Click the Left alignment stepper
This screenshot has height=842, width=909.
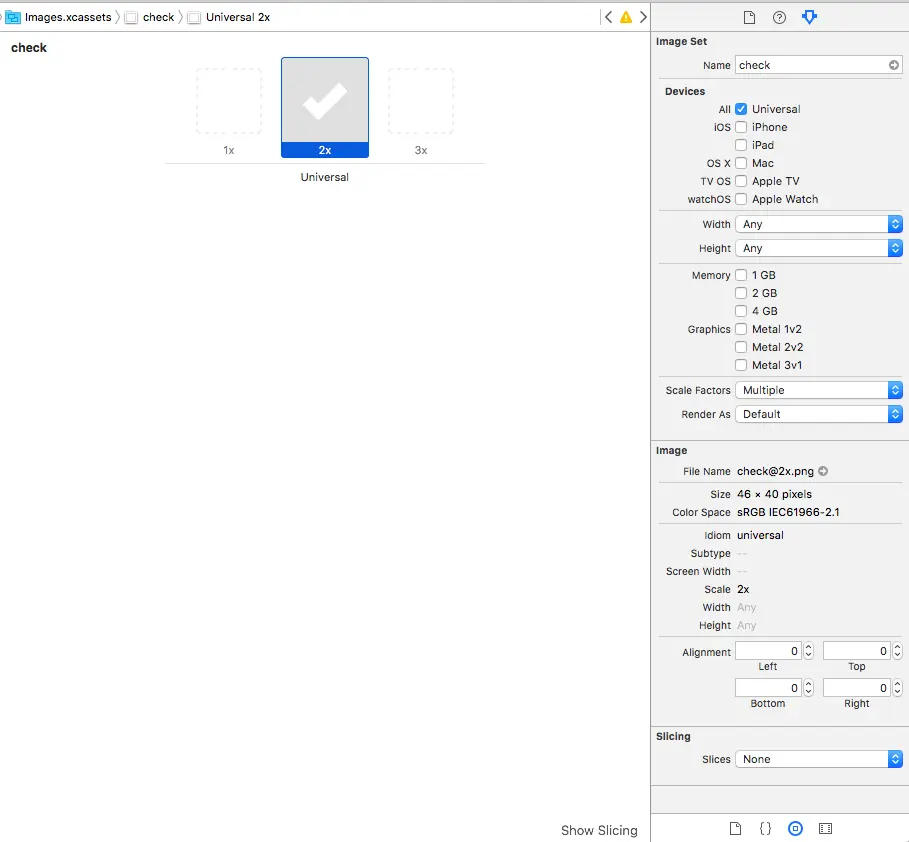point(809,651)
